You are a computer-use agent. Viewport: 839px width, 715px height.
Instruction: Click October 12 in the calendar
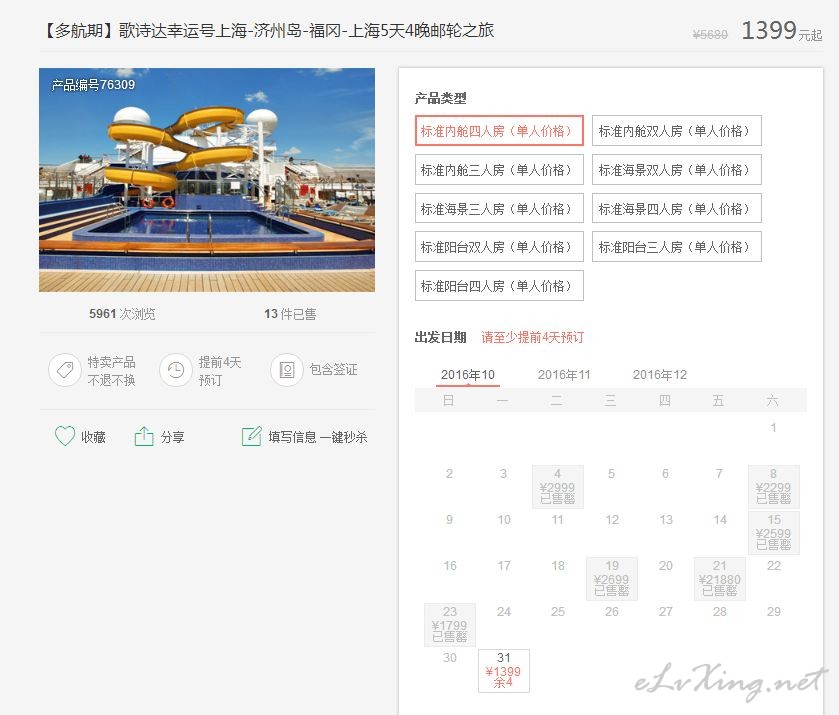[x=612, y=520]
